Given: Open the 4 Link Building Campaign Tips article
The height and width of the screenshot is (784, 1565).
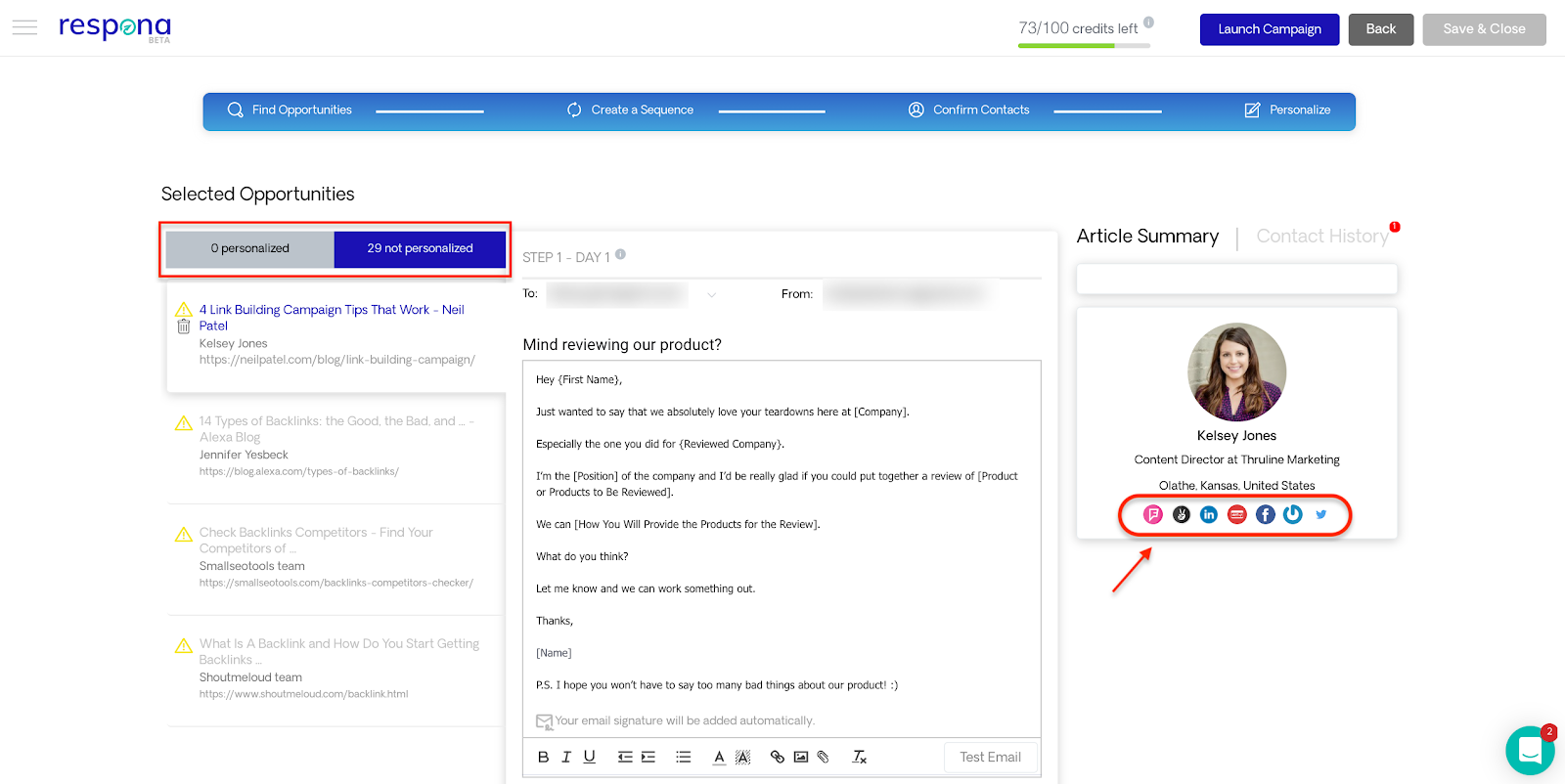Looking at the screenshot, I should [x=332, y=318].
